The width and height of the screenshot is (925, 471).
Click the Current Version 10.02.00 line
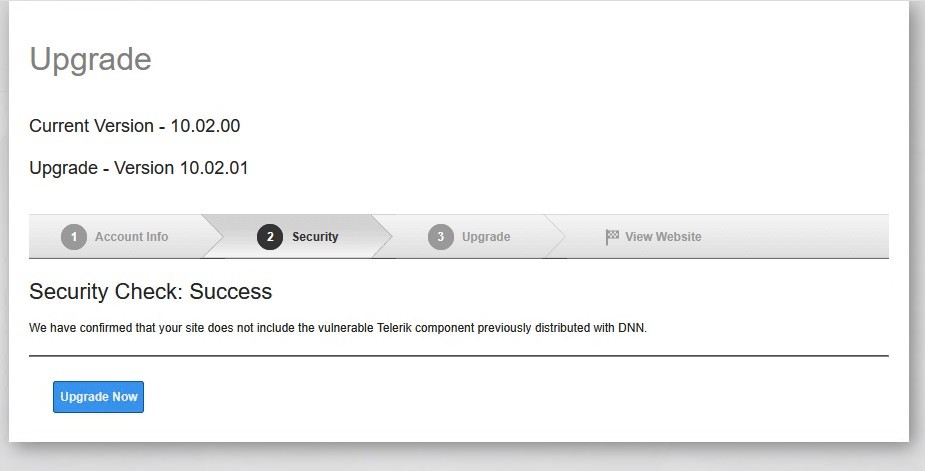(x=134, y=126)
